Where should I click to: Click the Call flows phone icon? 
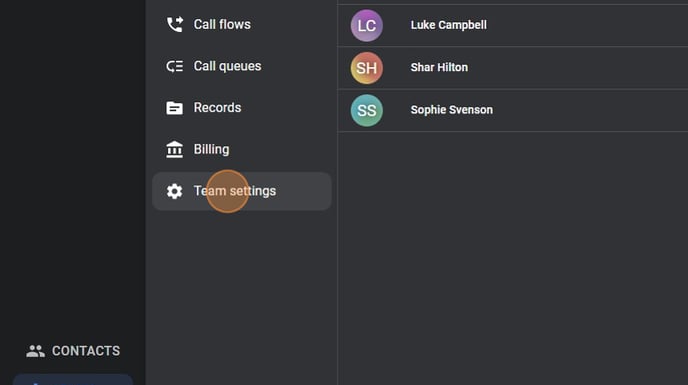175,25
